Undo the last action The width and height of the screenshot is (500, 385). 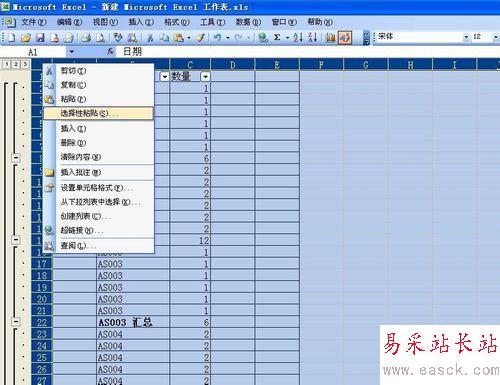tap(218, 38)
